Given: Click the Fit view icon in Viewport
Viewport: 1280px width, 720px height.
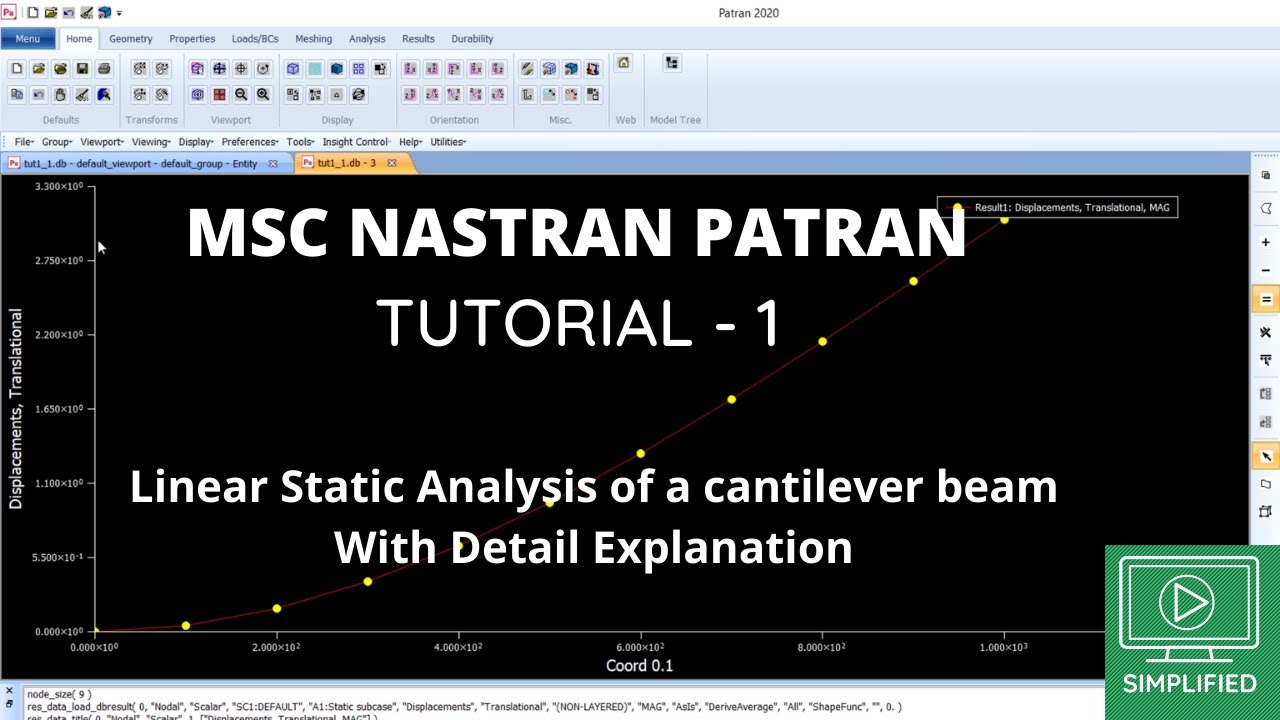Looking at the screenshot, I should coord(219,69).
